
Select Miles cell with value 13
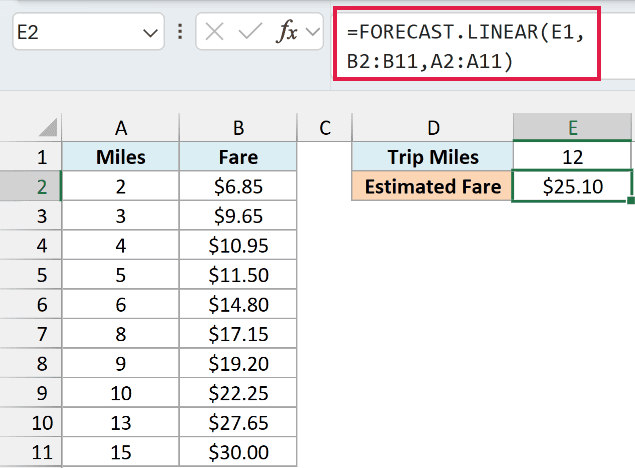pos(120,423)
